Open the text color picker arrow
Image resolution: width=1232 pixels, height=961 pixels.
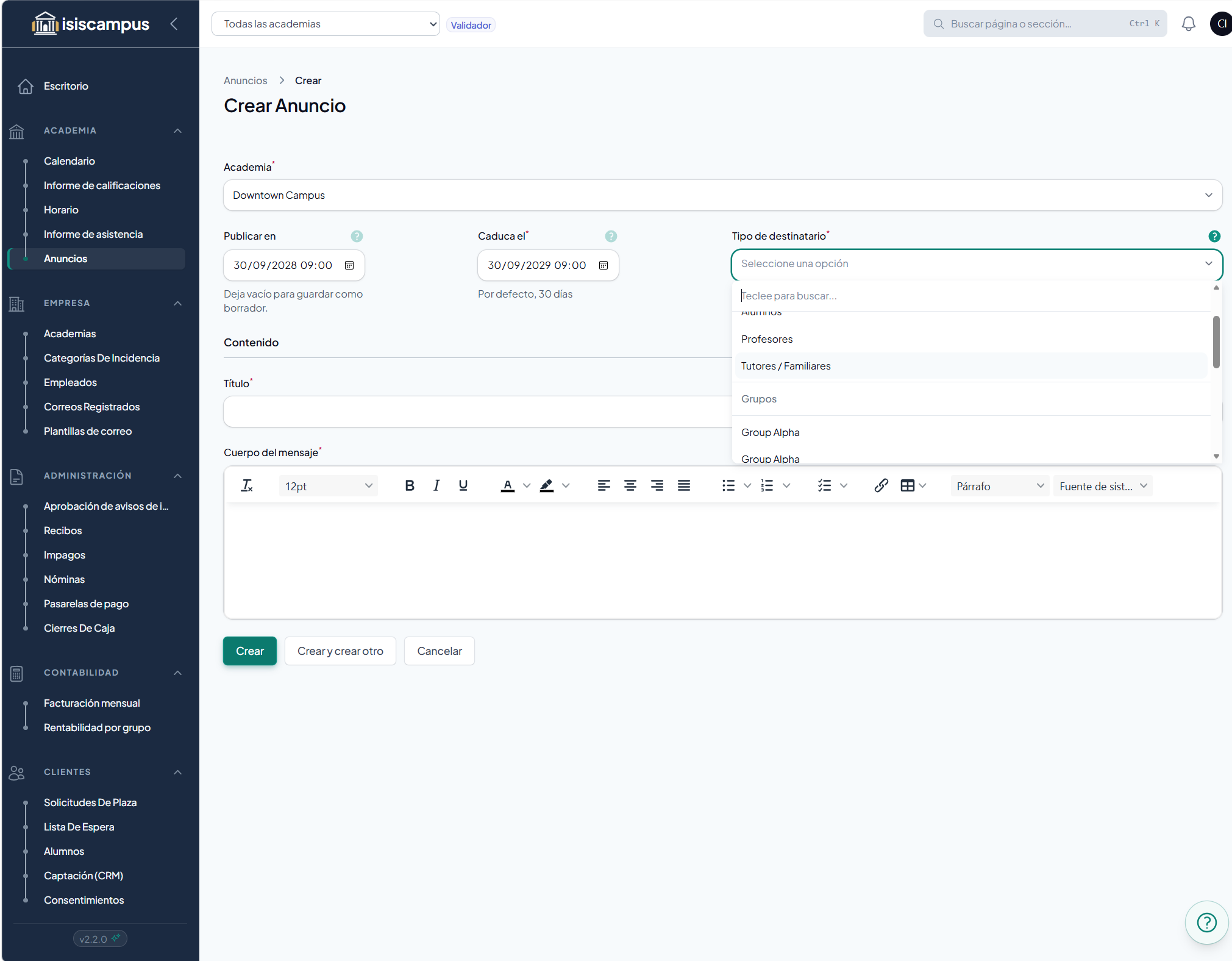527,485
